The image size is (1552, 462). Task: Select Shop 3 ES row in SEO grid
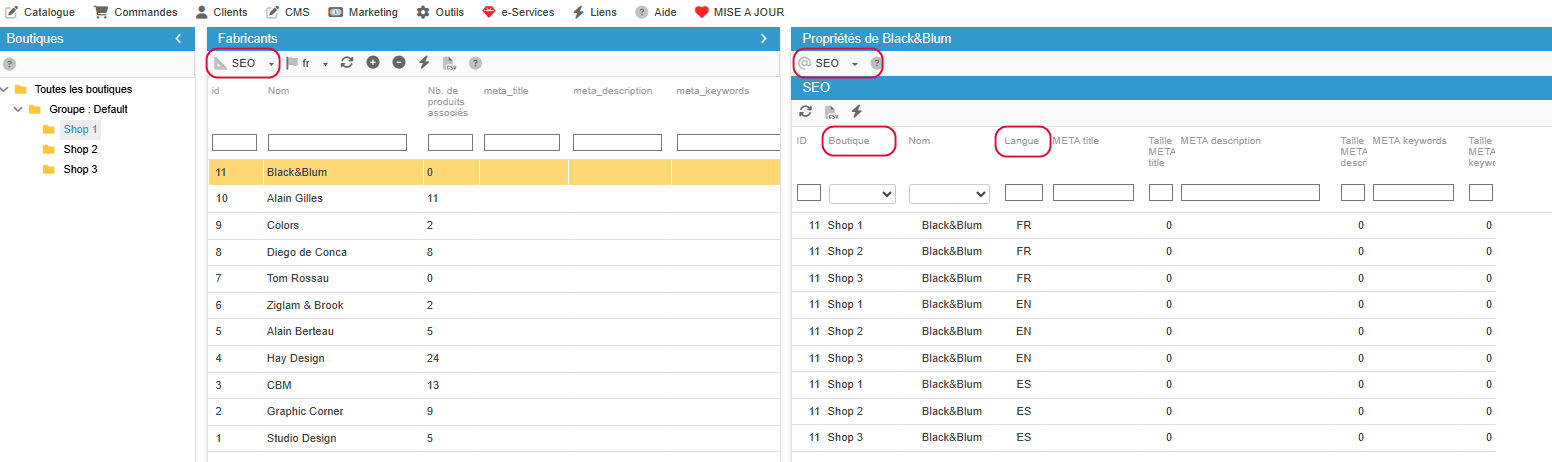point(1144,437)
